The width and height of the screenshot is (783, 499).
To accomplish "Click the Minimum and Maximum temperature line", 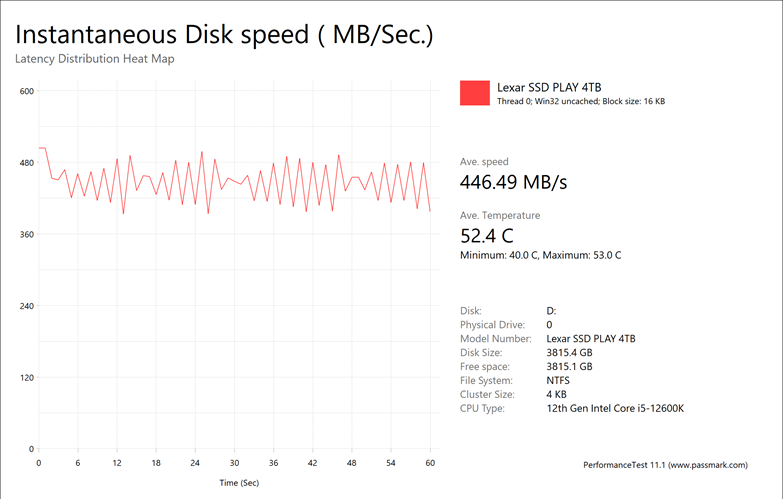I will pos(540,255).
